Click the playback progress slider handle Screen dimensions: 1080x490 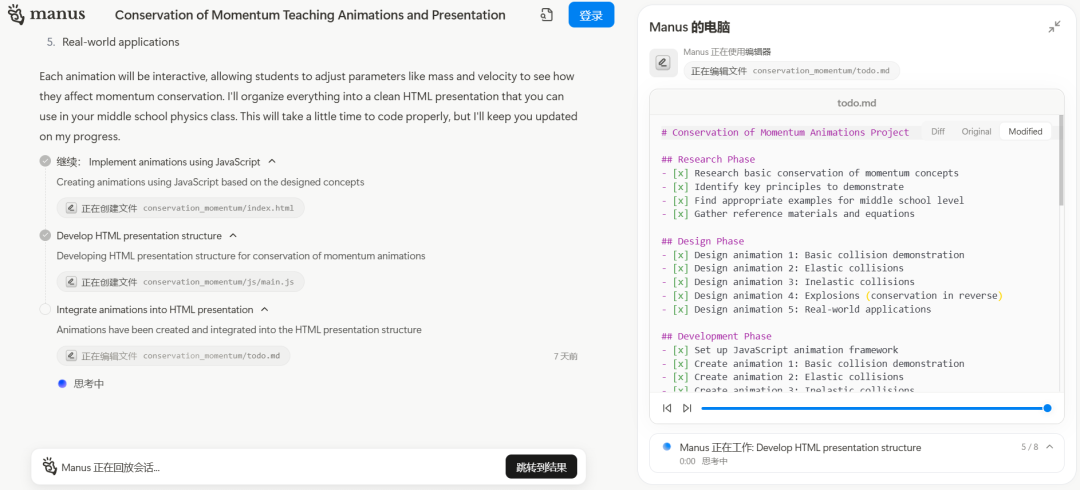point(1048,408)
